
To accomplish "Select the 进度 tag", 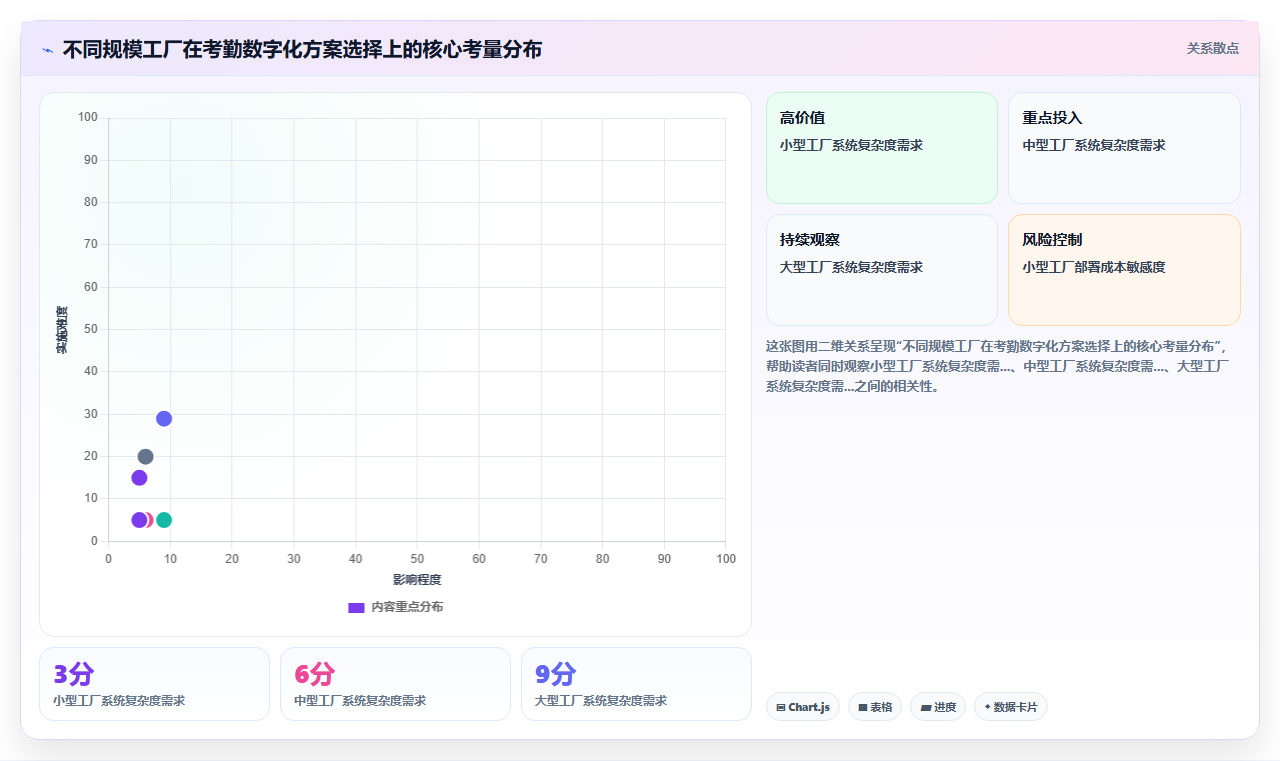I will tap(938, 707).
